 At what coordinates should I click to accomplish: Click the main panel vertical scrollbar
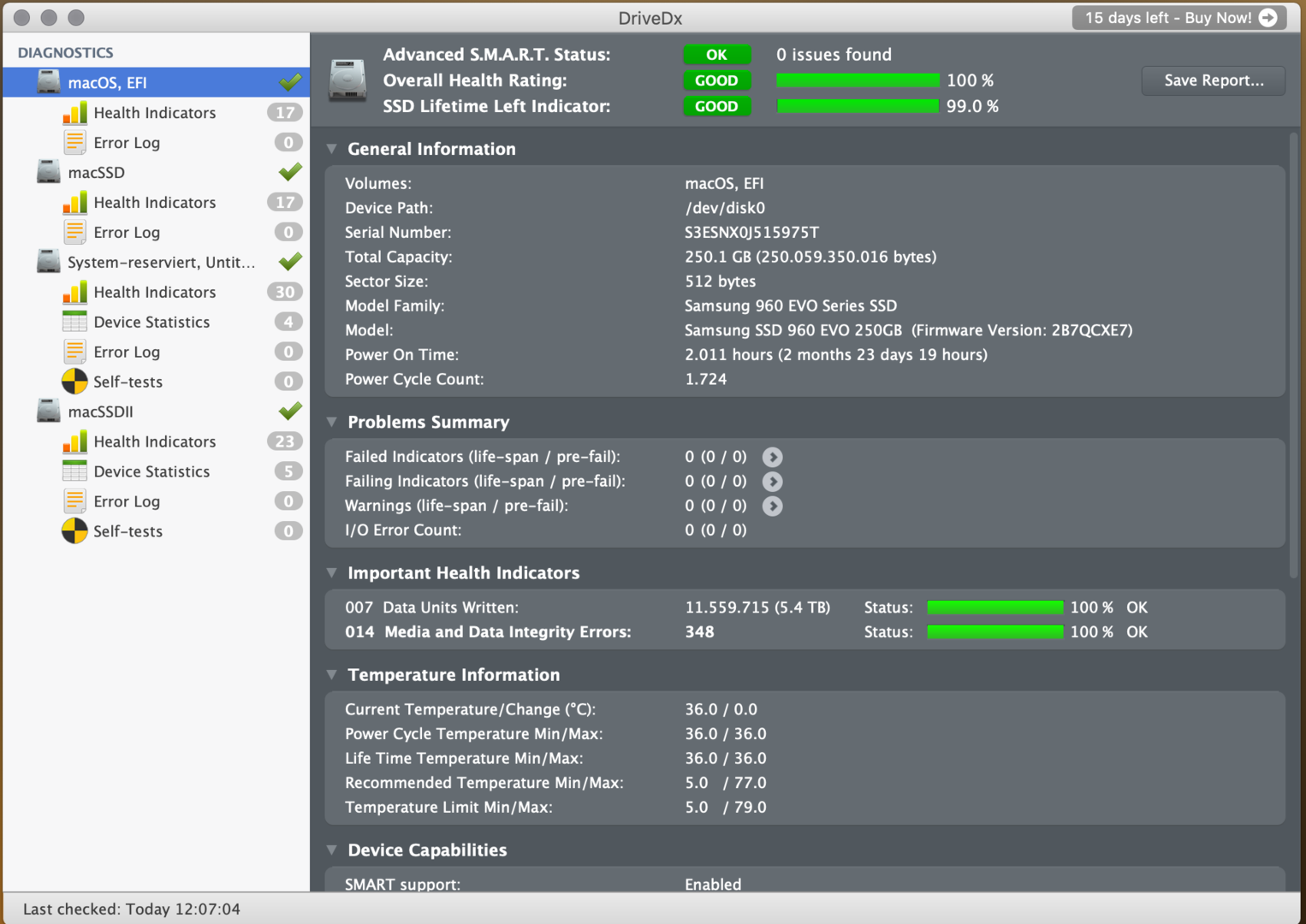tap(1294, 355)
